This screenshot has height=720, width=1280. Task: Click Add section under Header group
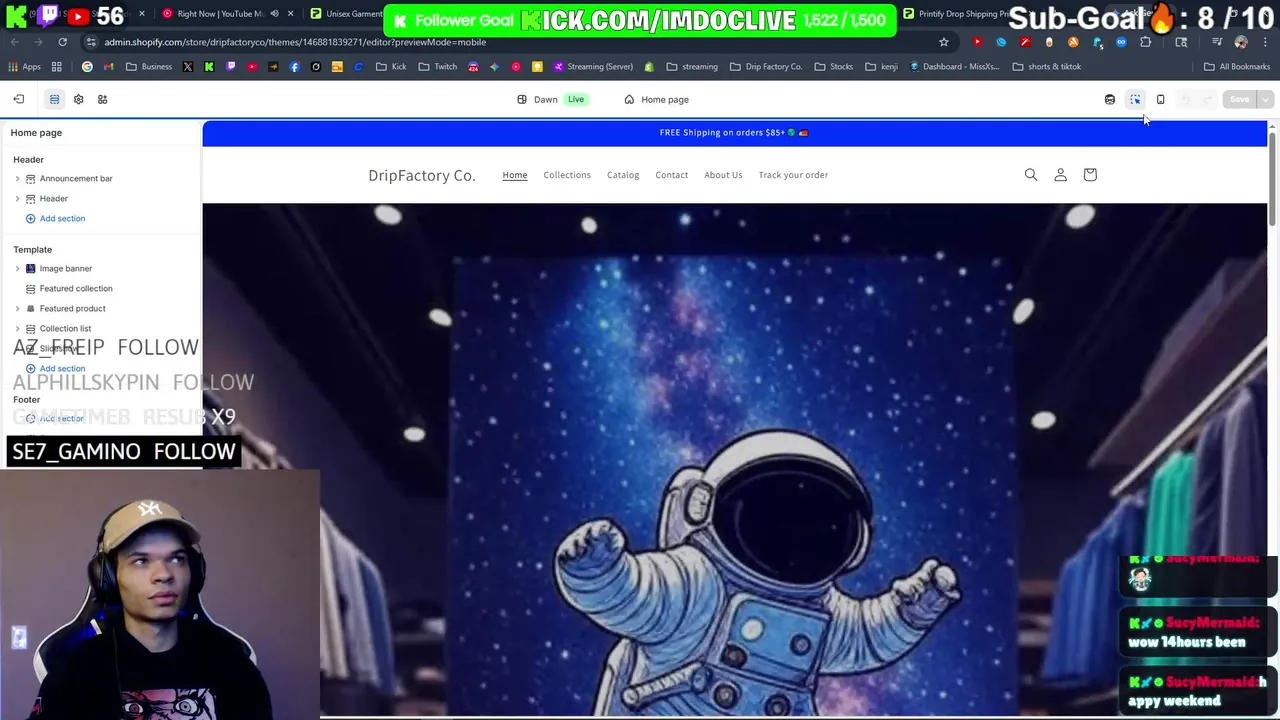55,218
